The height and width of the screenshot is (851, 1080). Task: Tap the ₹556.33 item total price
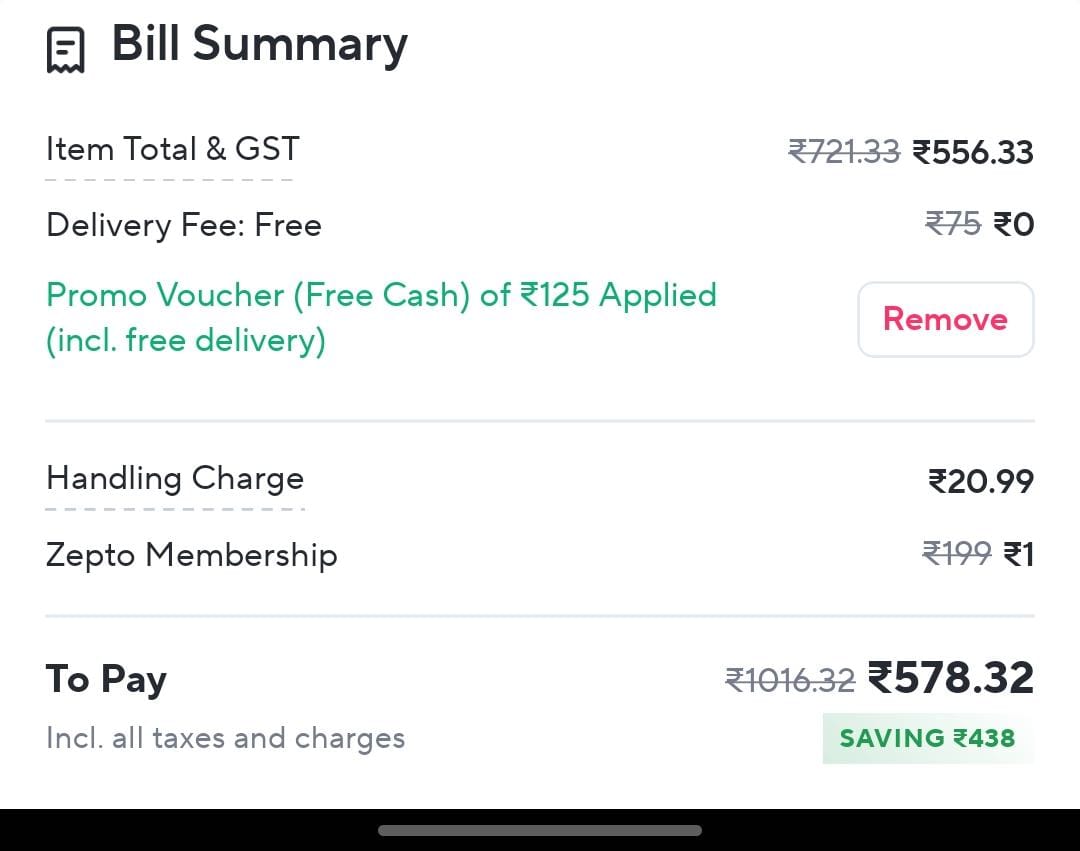click(973, 152)
